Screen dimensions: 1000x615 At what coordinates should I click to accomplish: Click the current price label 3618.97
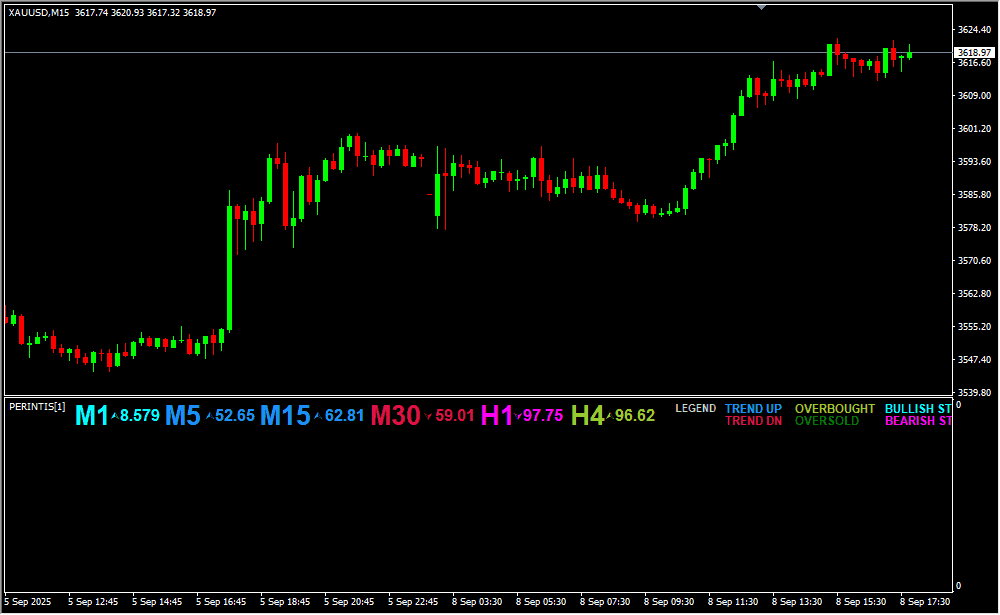(973, 52)
